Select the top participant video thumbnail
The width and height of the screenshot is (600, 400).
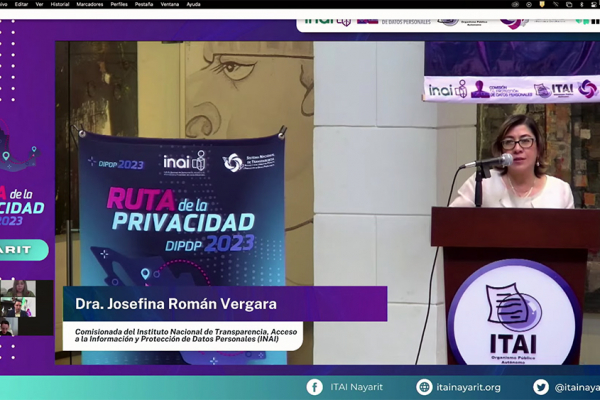click(x=18, y=288)
